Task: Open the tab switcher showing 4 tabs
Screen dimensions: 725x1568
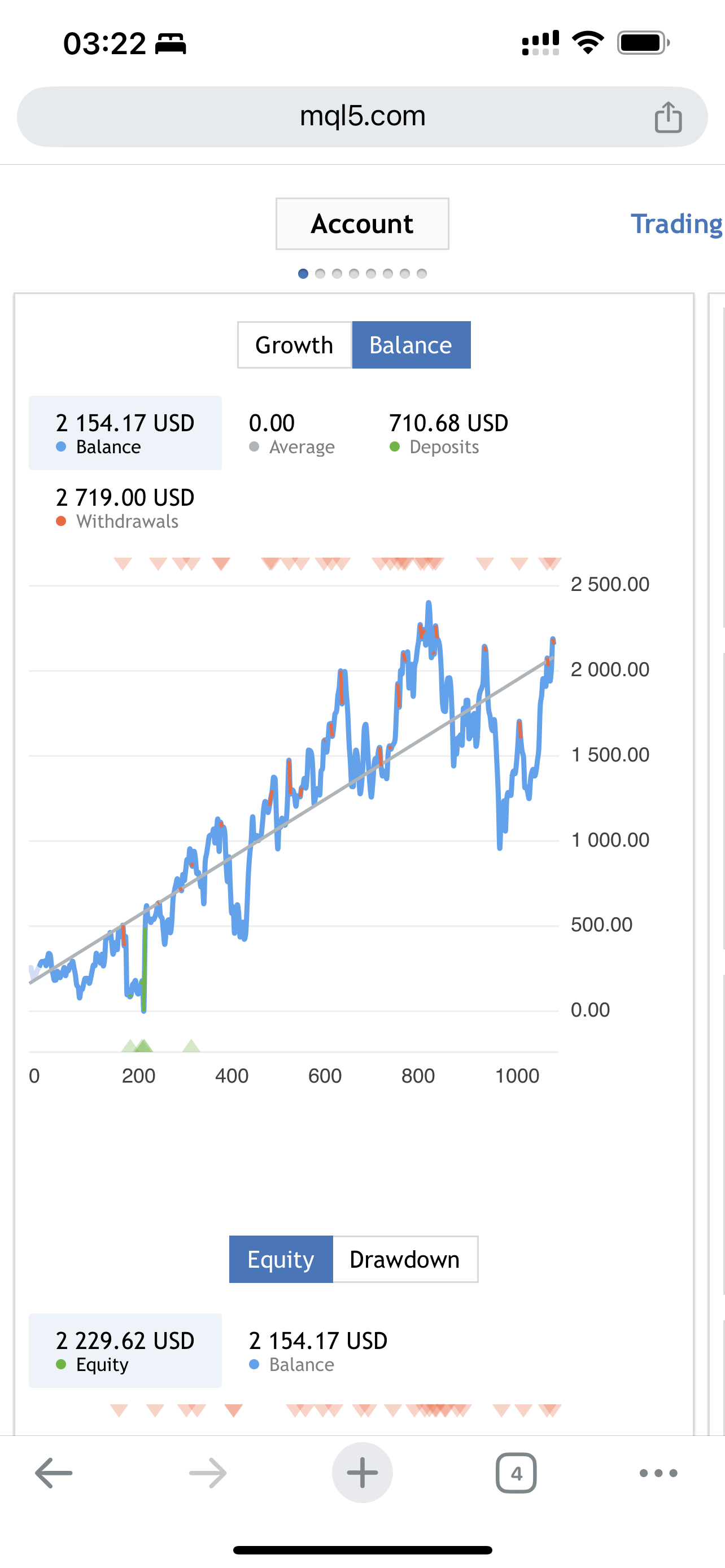Action: (x=516, y=1473)
